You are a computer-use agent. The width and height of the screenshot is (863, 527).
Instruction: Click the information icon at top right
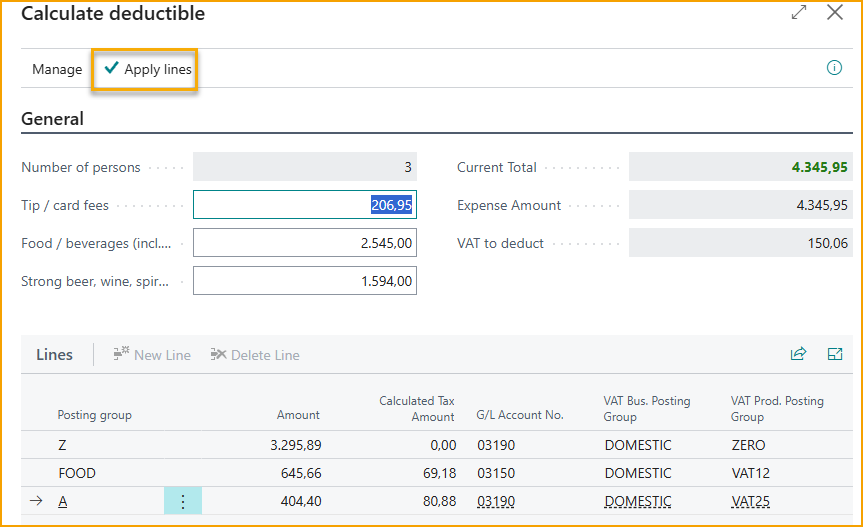(834, 69)
